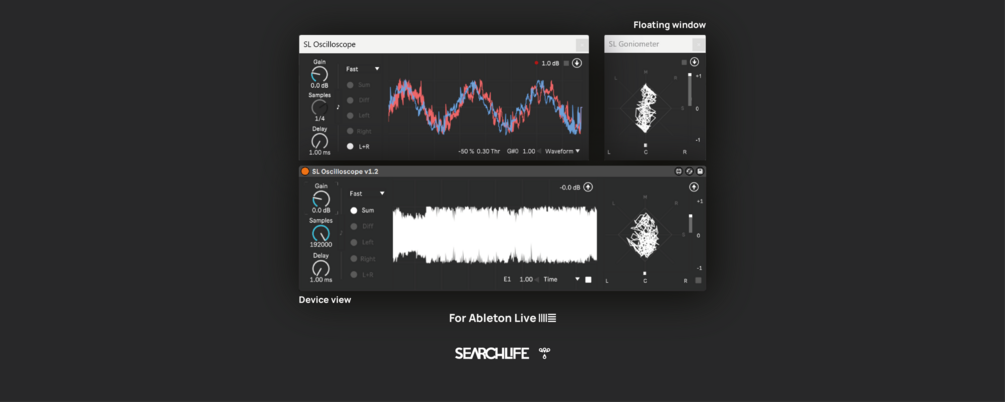This screenshot has height=402, width=1005.
Task: Click the note sync icon beside floating Samples knob
Action: 338,107
